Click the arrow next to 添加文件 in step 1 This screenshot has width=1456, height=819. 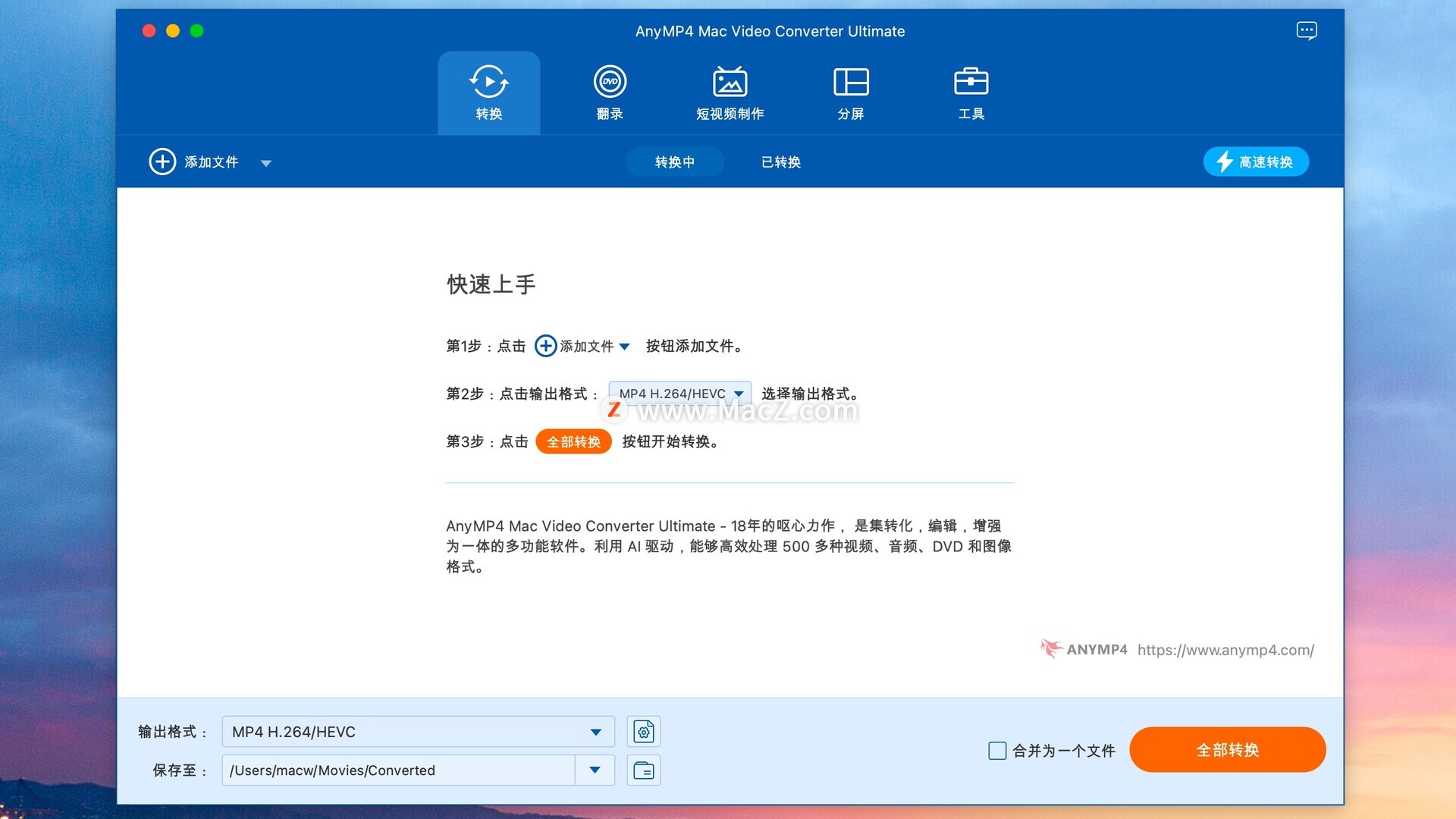click(x=624, y=347)
